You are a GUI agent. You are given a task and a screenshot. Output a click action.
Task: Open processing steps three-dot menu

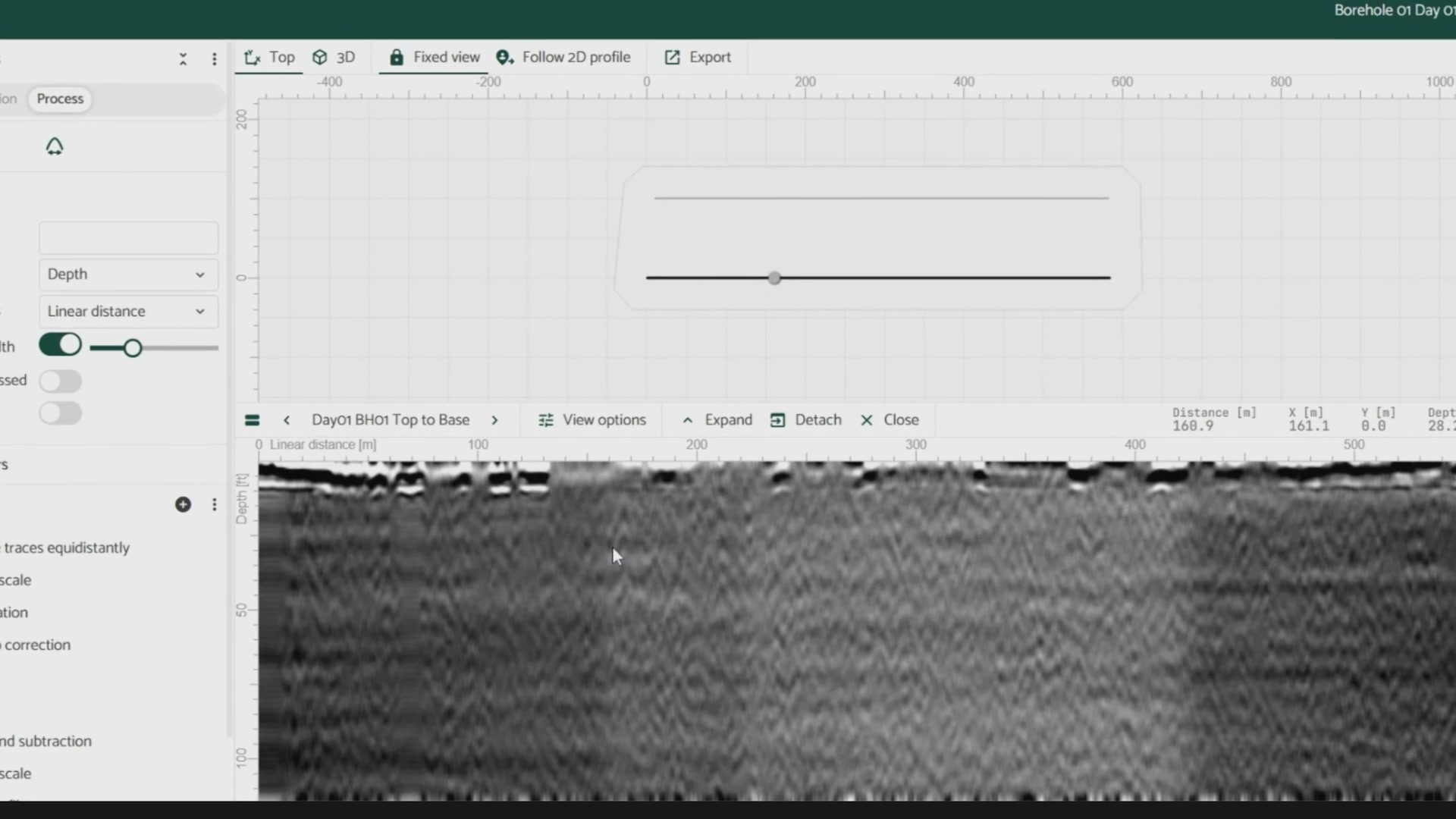(x=214, y=504)
